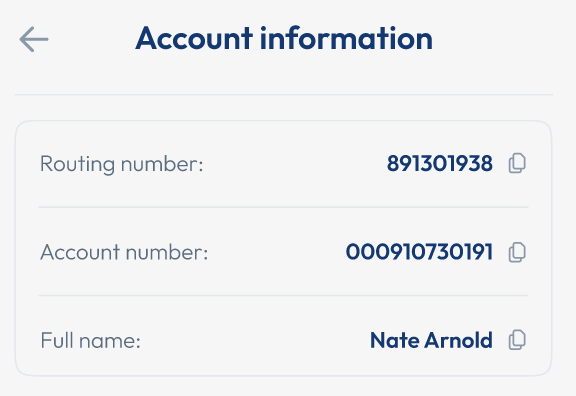Click the word 'number:' in Account number label
This screenshot has height=396, width=576.
tap(167, 252)
